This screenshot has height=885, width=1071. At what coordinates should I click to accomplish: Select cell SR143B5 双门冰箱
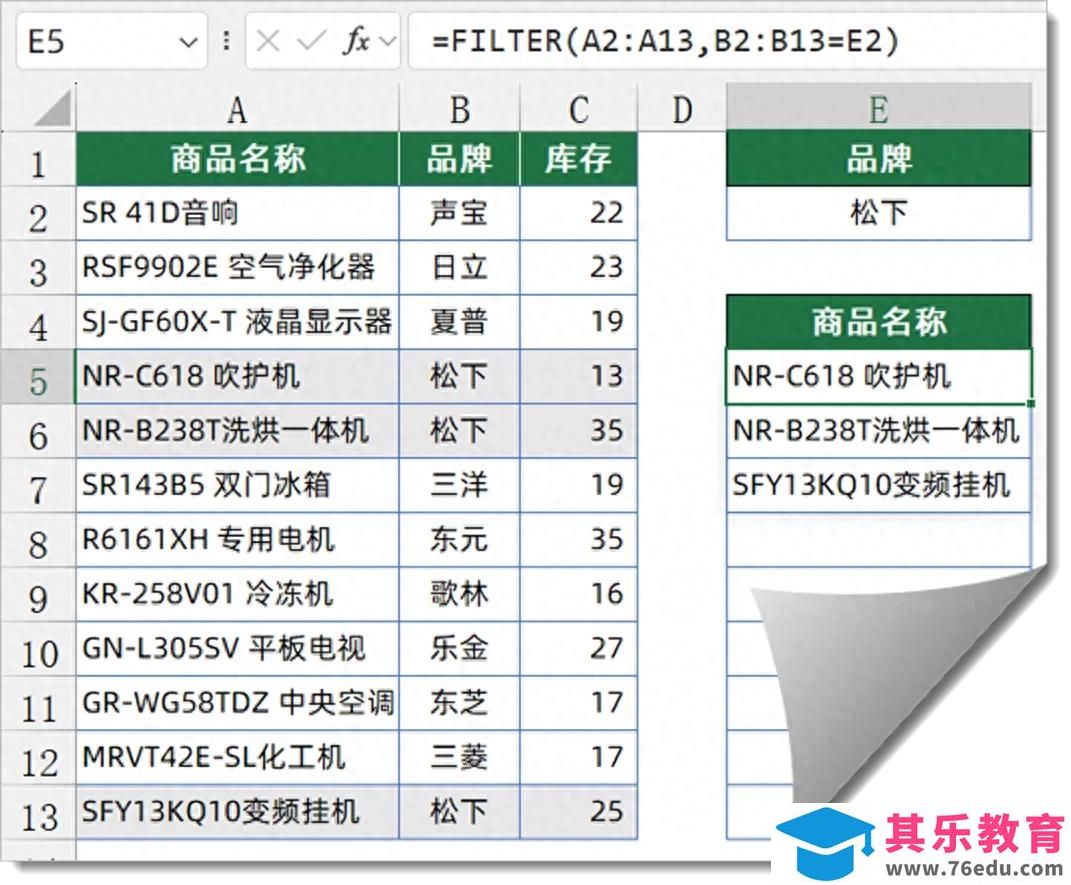(237, 486)
